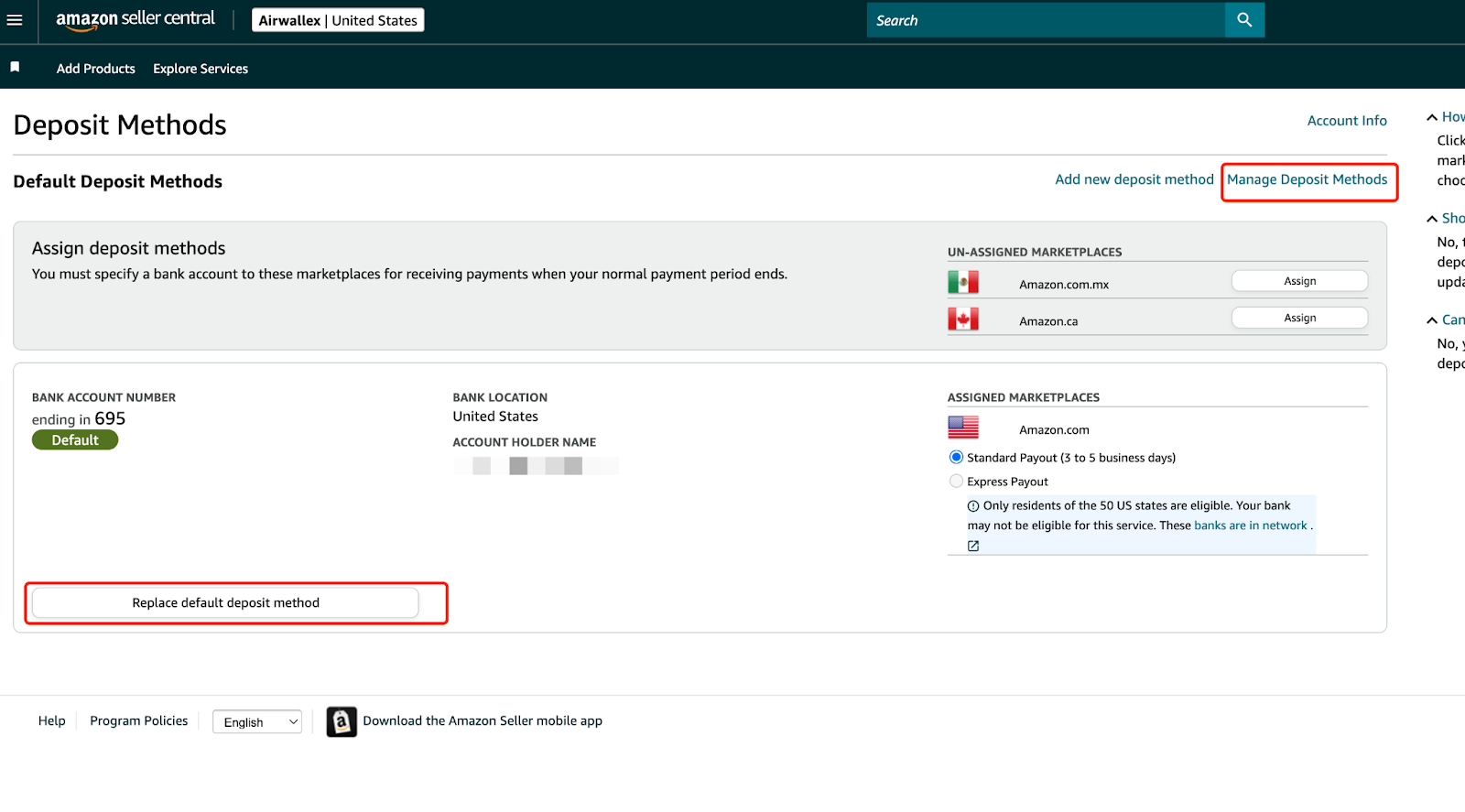Click the bookmark icon in navigation bar
This screenshot has height=812, width=1465.
tap(15, 68)
